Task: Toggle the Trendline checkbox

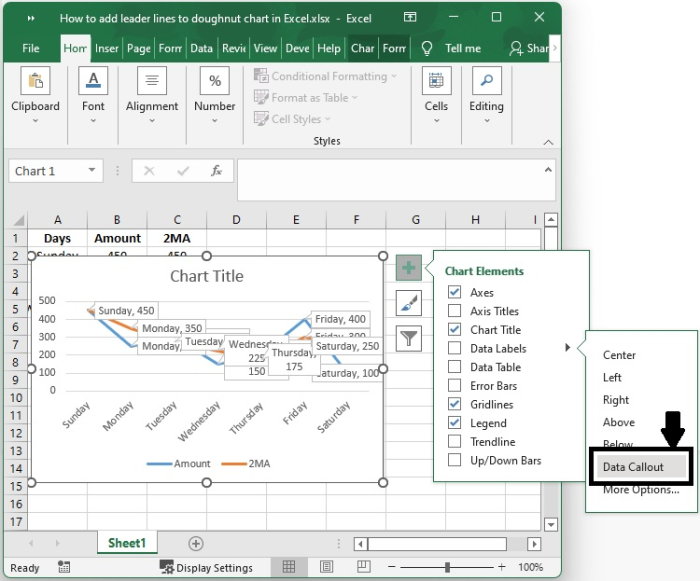Action: coord(455,442)
